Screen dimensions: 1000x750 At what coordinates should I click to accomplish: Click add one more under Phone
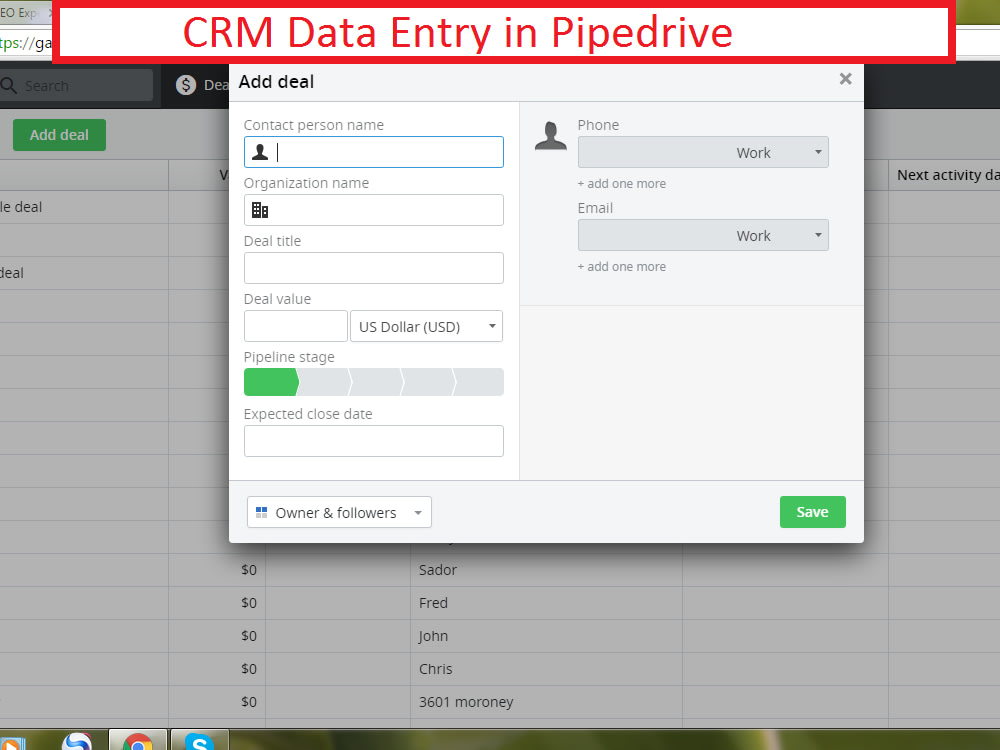pos(622,184)
